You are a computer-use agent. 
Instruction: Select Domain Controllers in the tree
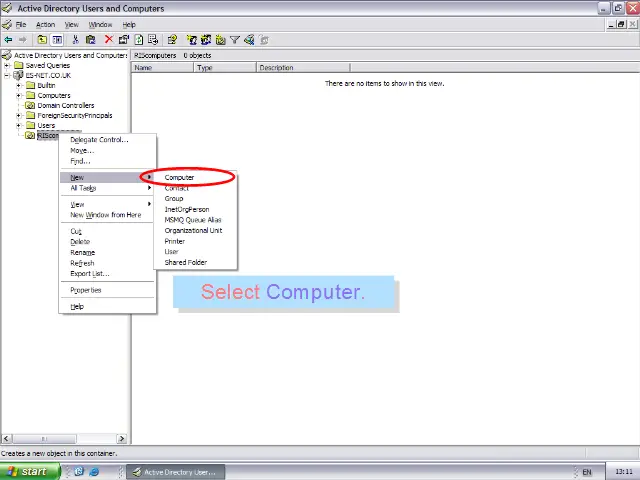(x=65, y=105)
